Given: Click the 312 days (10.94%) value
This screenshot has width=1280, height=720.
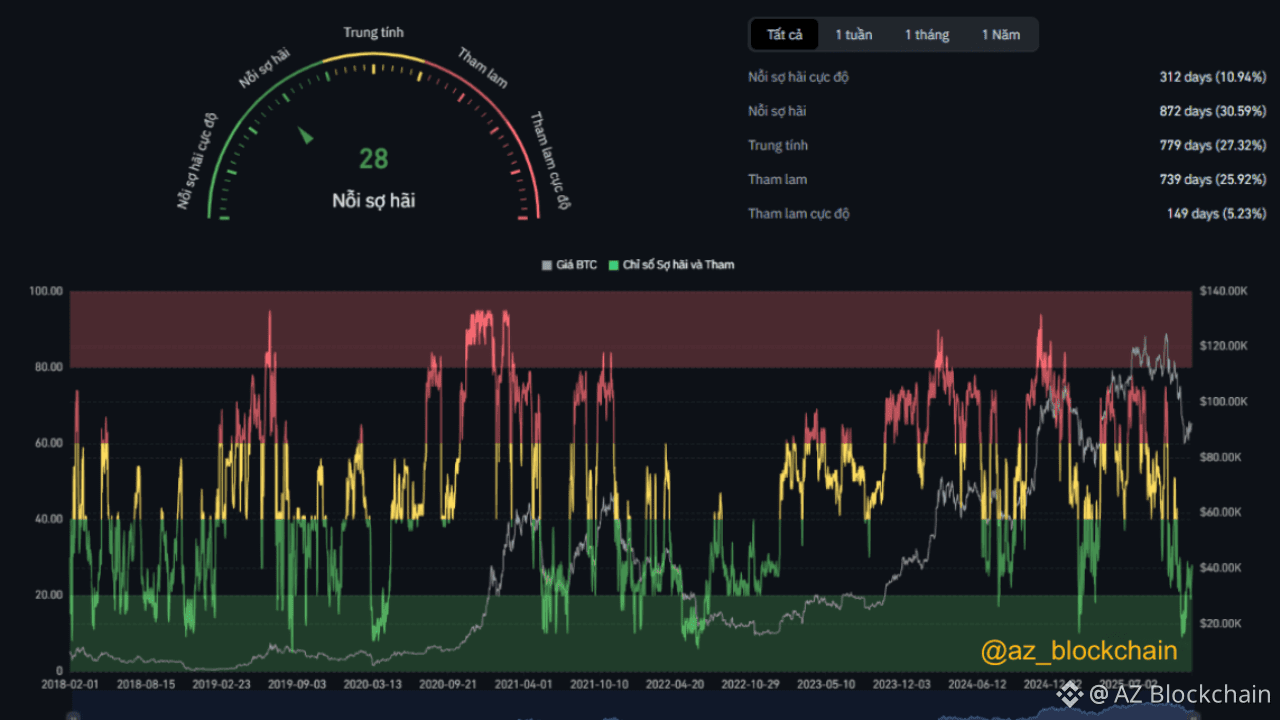Looking at the screenshot, I should [x=1213, y=77].
